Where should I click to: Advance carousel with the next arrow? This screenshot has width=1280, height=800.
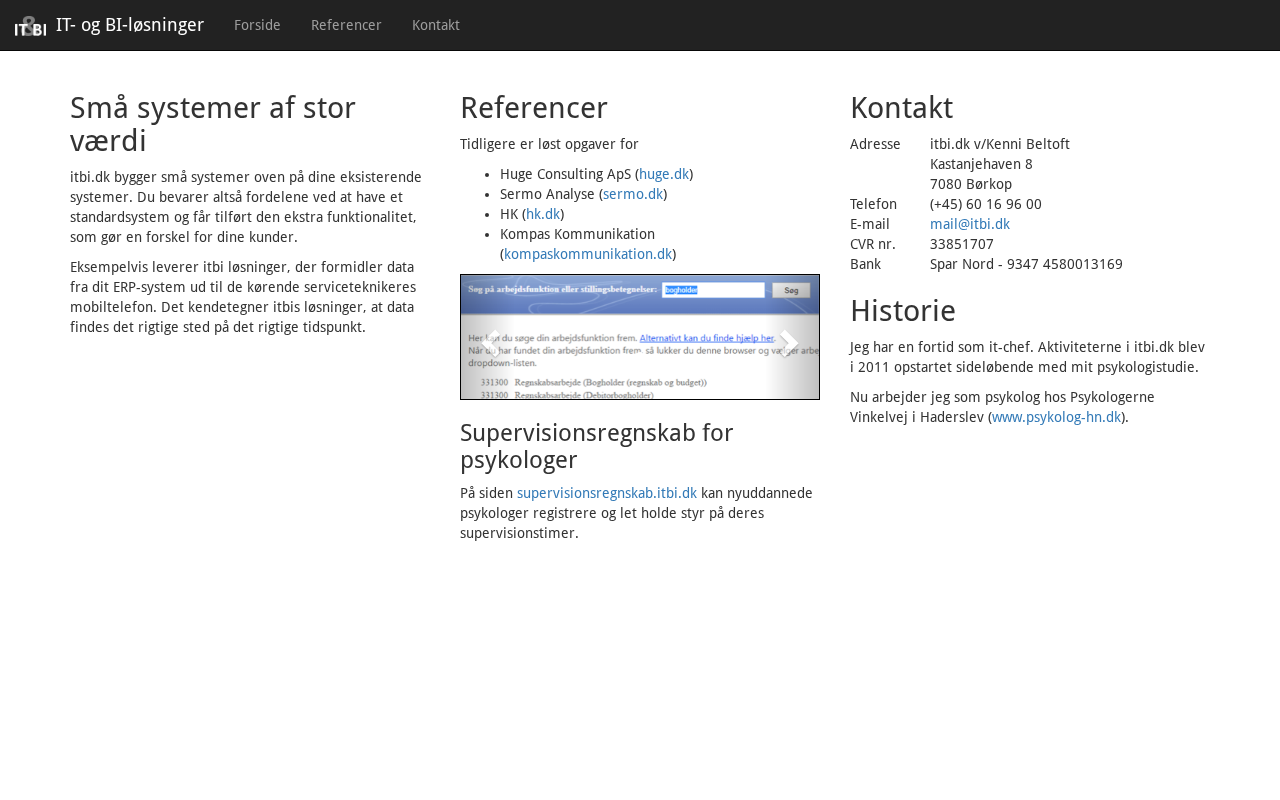(790, 342)
